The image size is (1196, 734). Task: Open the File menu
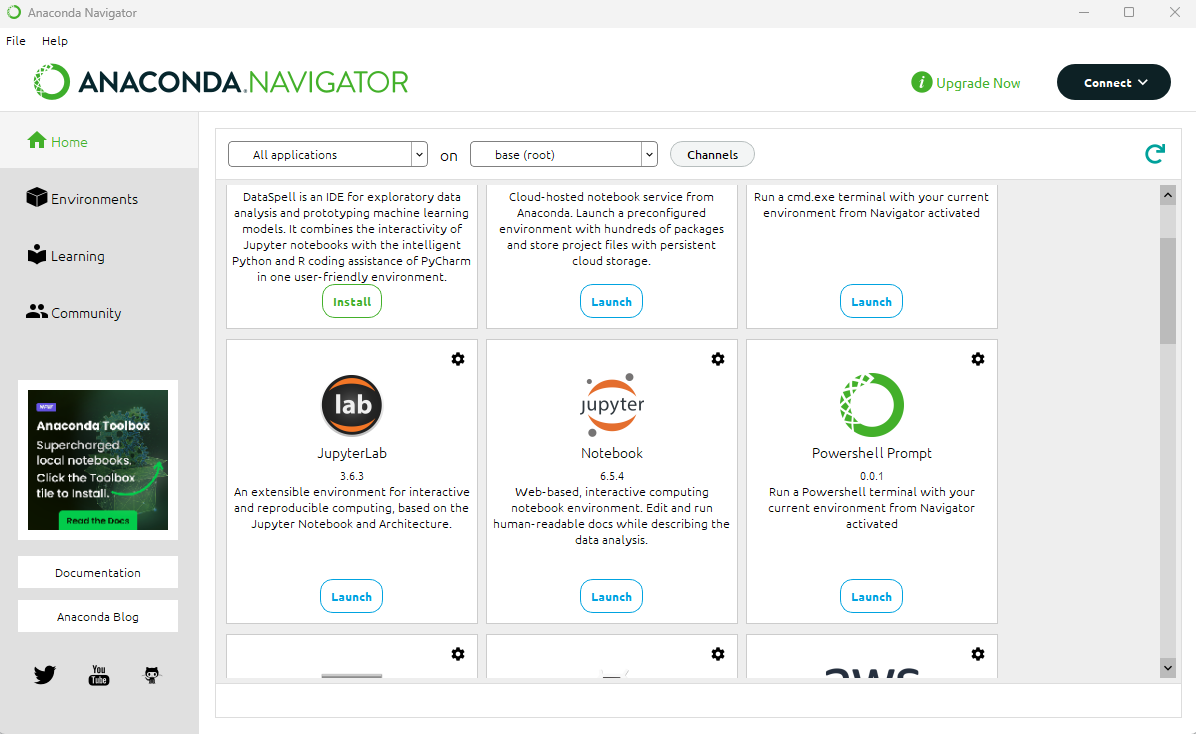tap(16, 41)
